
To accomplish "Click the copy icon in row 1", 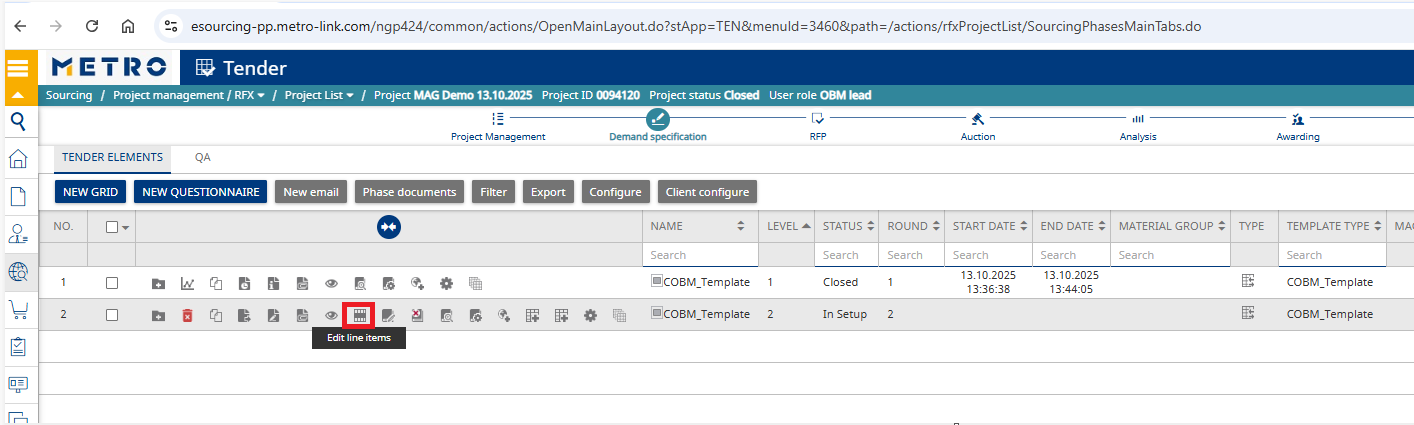I will click(x=215, y=283).
